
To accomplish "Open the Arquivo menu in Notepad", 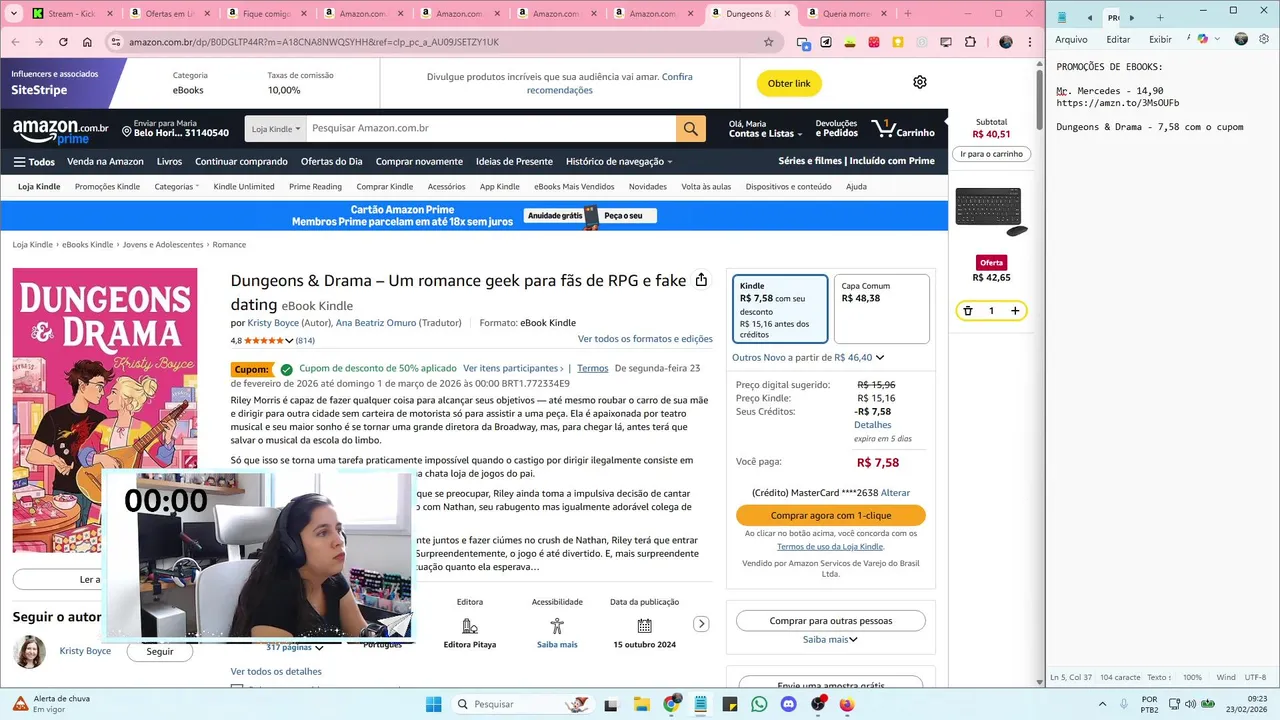I will [x=1071, y=39].
